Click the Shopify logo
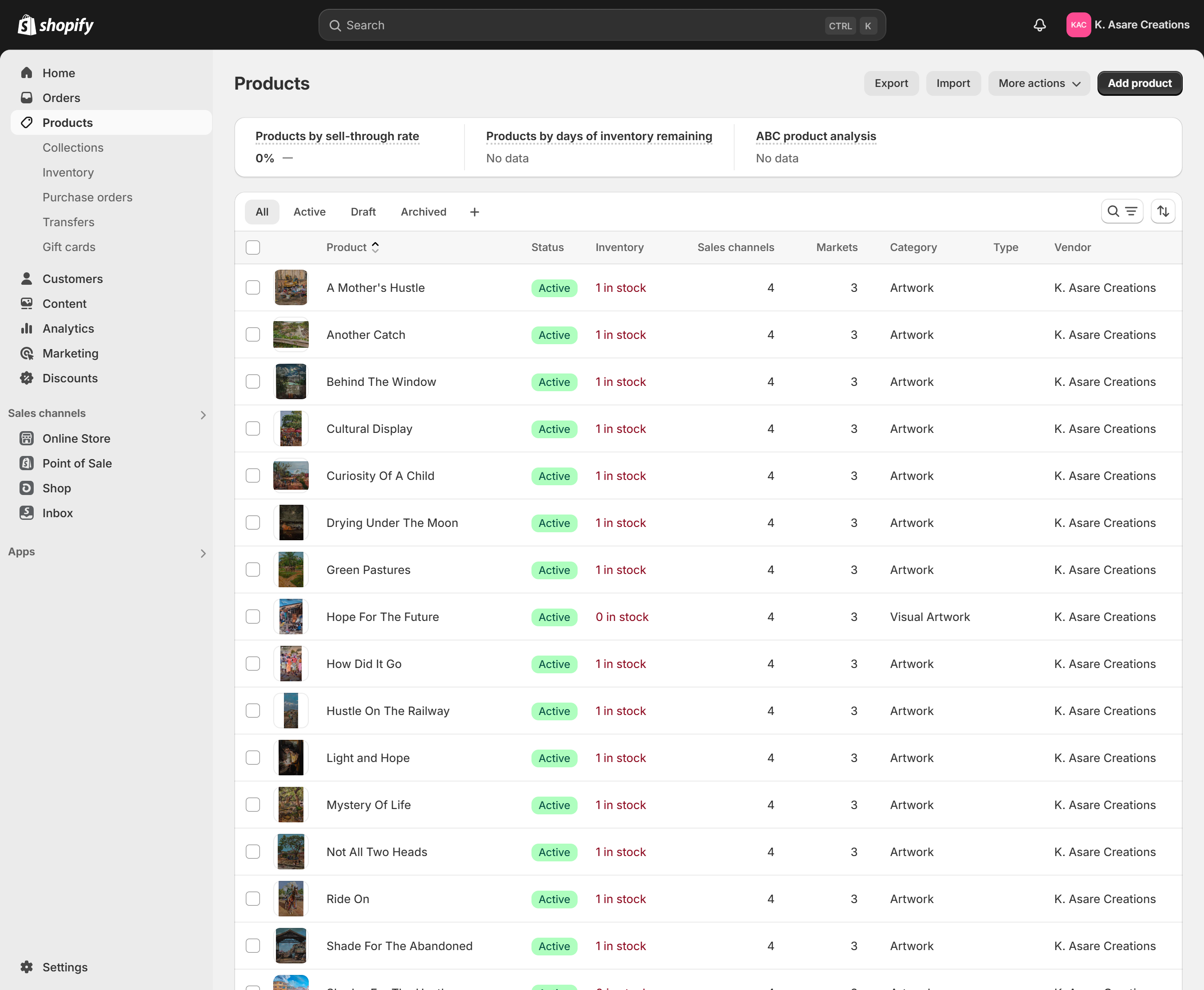1204x990 pixels. [55, 25]
